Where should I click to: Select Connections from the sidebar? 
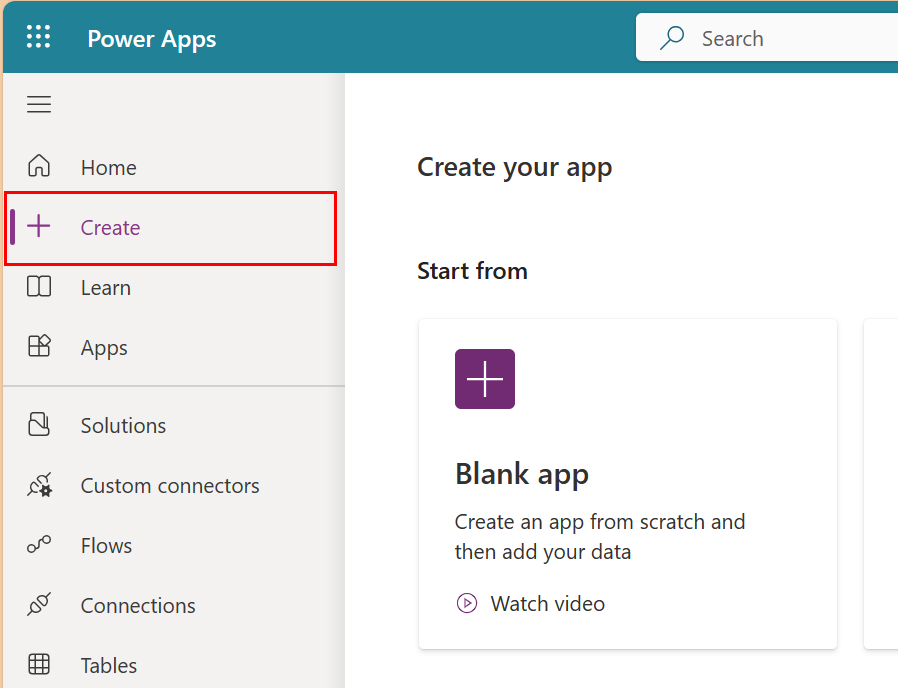click(x=138, y=605)
